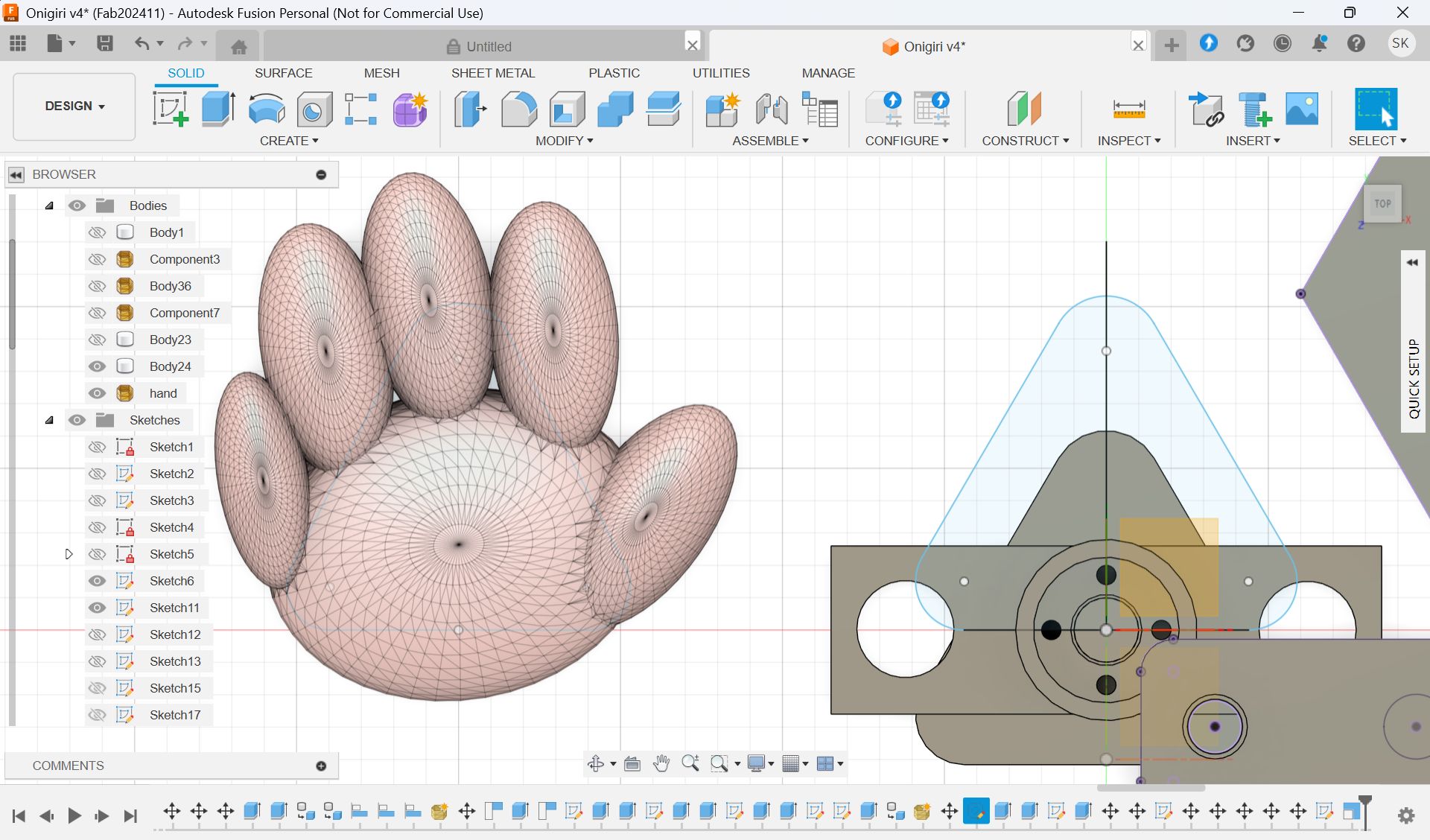
Task: Expand the Sketch5 tree item
Action: 69,554
